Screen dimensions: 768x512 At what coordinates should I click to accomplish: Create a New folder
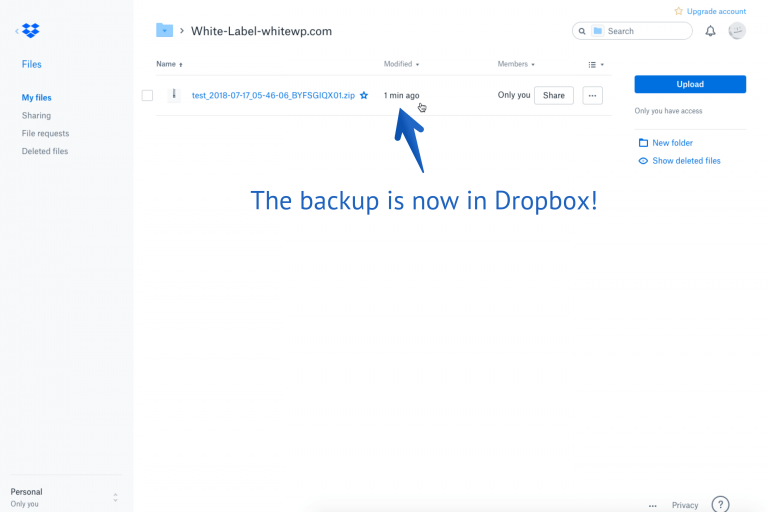(x=666, y=143)
